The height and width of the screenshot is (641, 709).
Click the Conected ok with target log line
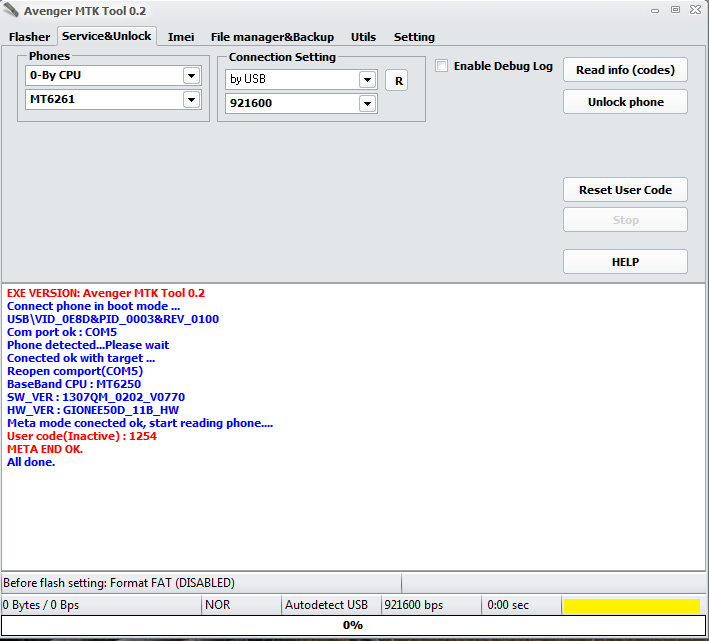81,358
